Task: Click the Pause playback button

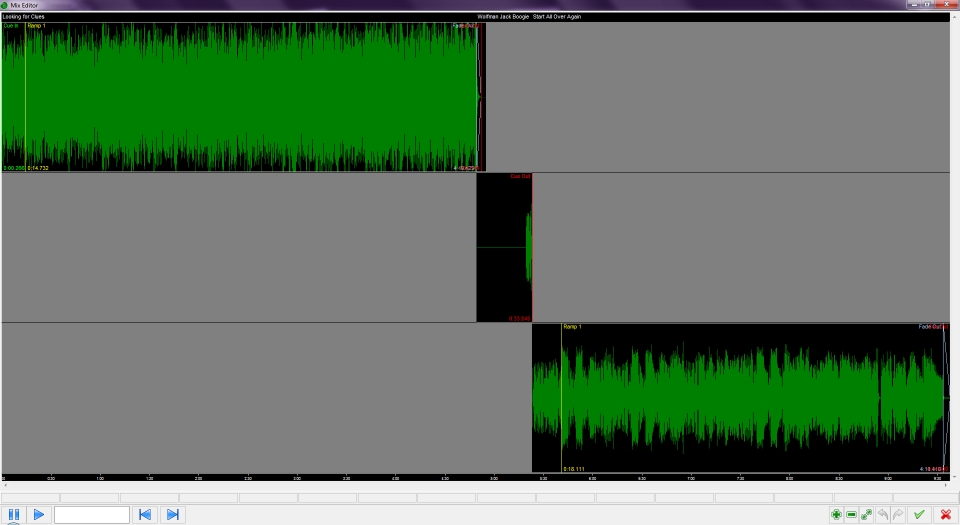Action: click(14, 515)
